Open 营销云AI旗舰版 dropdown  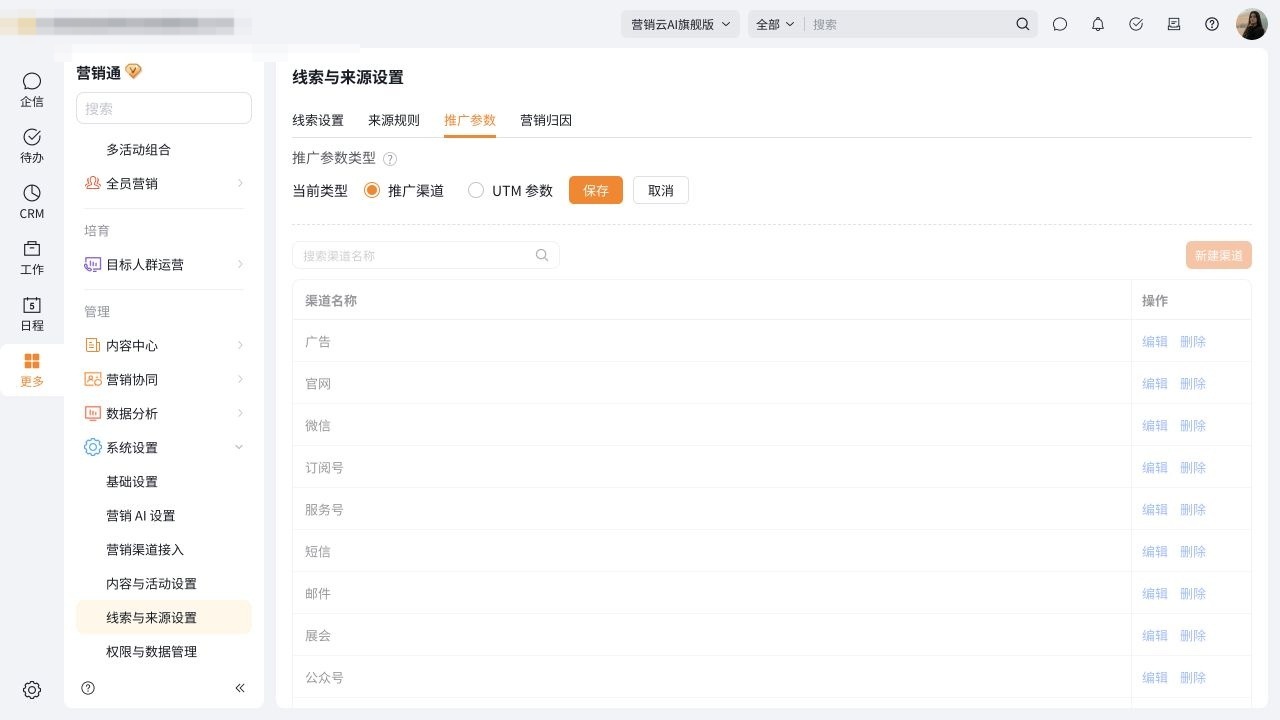680,24
